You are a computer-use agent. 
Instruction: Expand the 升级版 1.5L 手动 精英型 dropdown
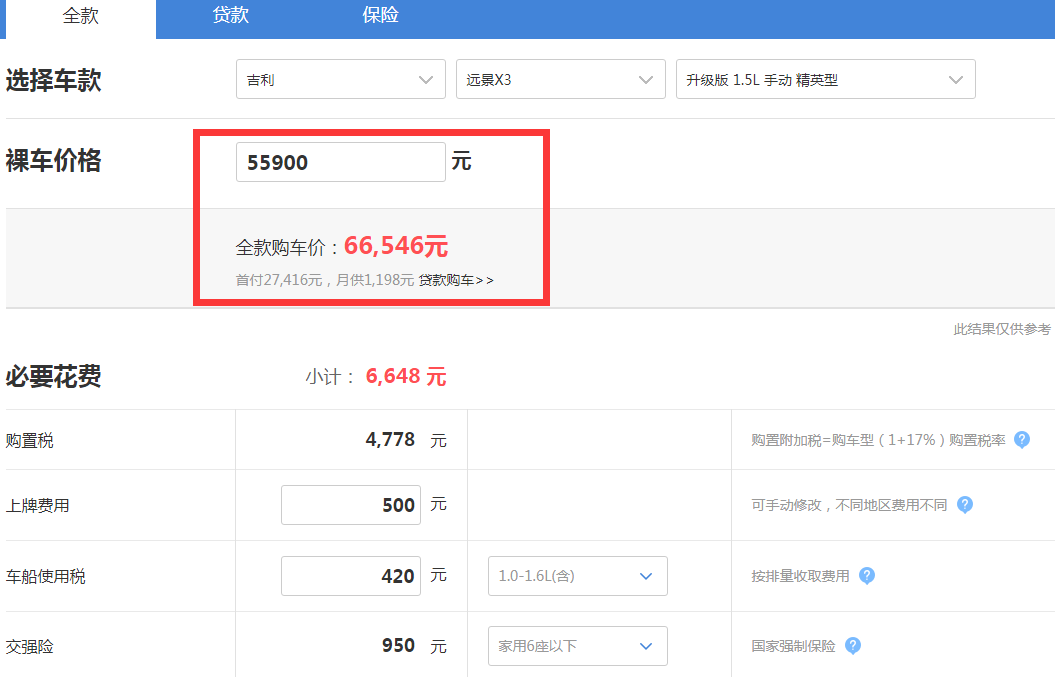[x=826, y=79]
